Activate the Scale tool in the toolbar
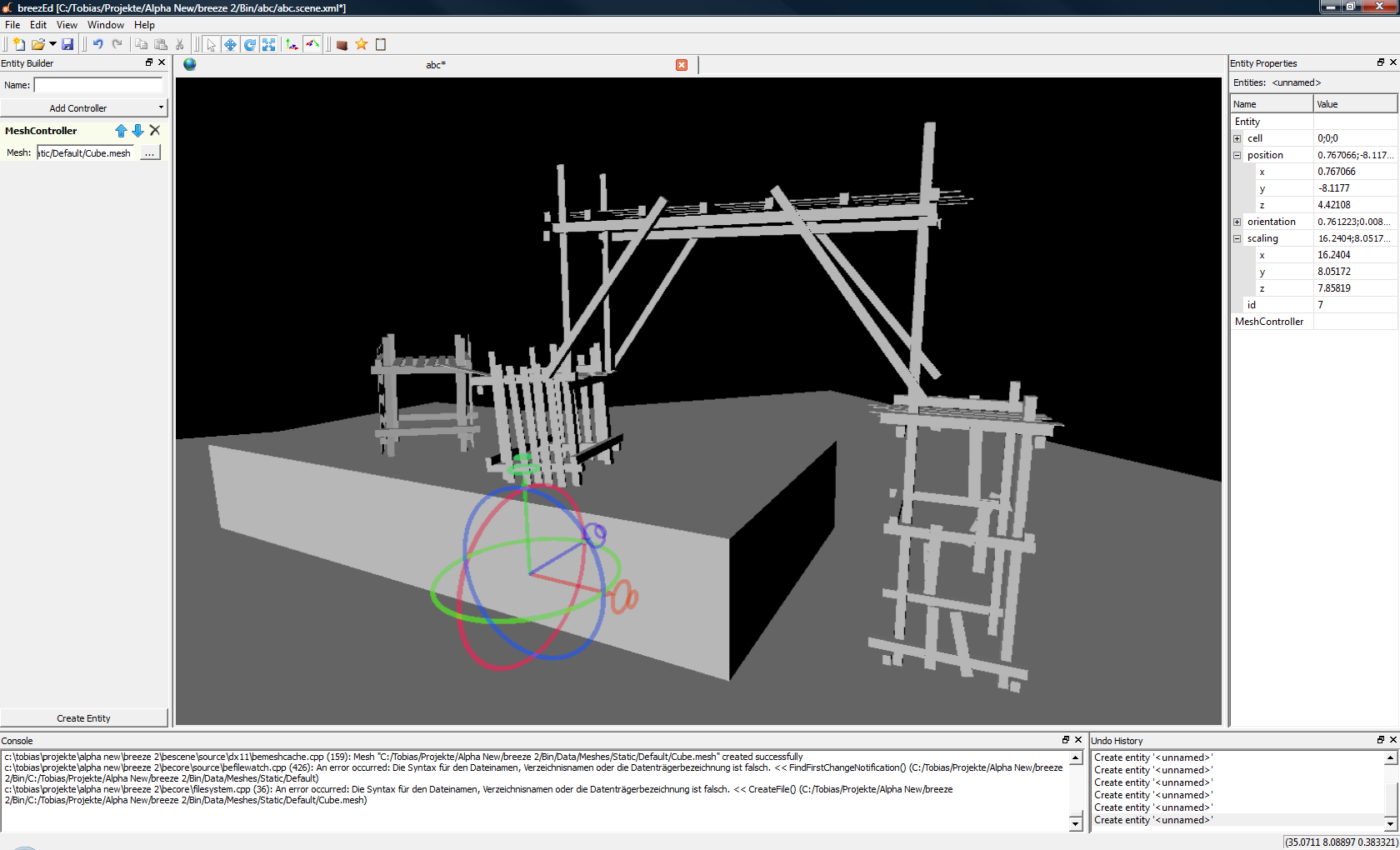Image resolution: width=1400 pixels, height=850 pixels. (268, 44)
